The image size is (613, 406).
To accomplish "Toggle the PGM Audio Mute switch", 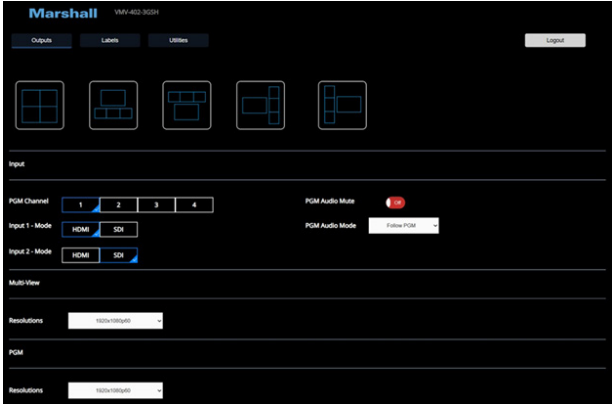I will [x=395, y=202].
